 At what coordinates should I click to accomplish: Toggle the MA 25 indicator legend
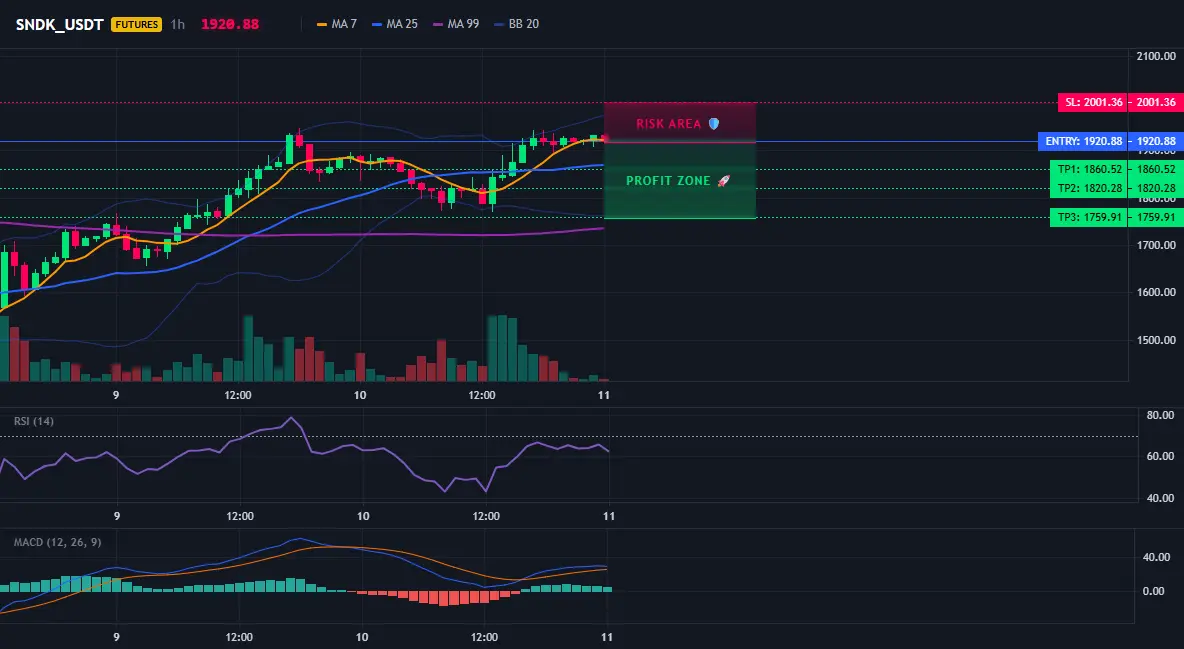(395, 24)
